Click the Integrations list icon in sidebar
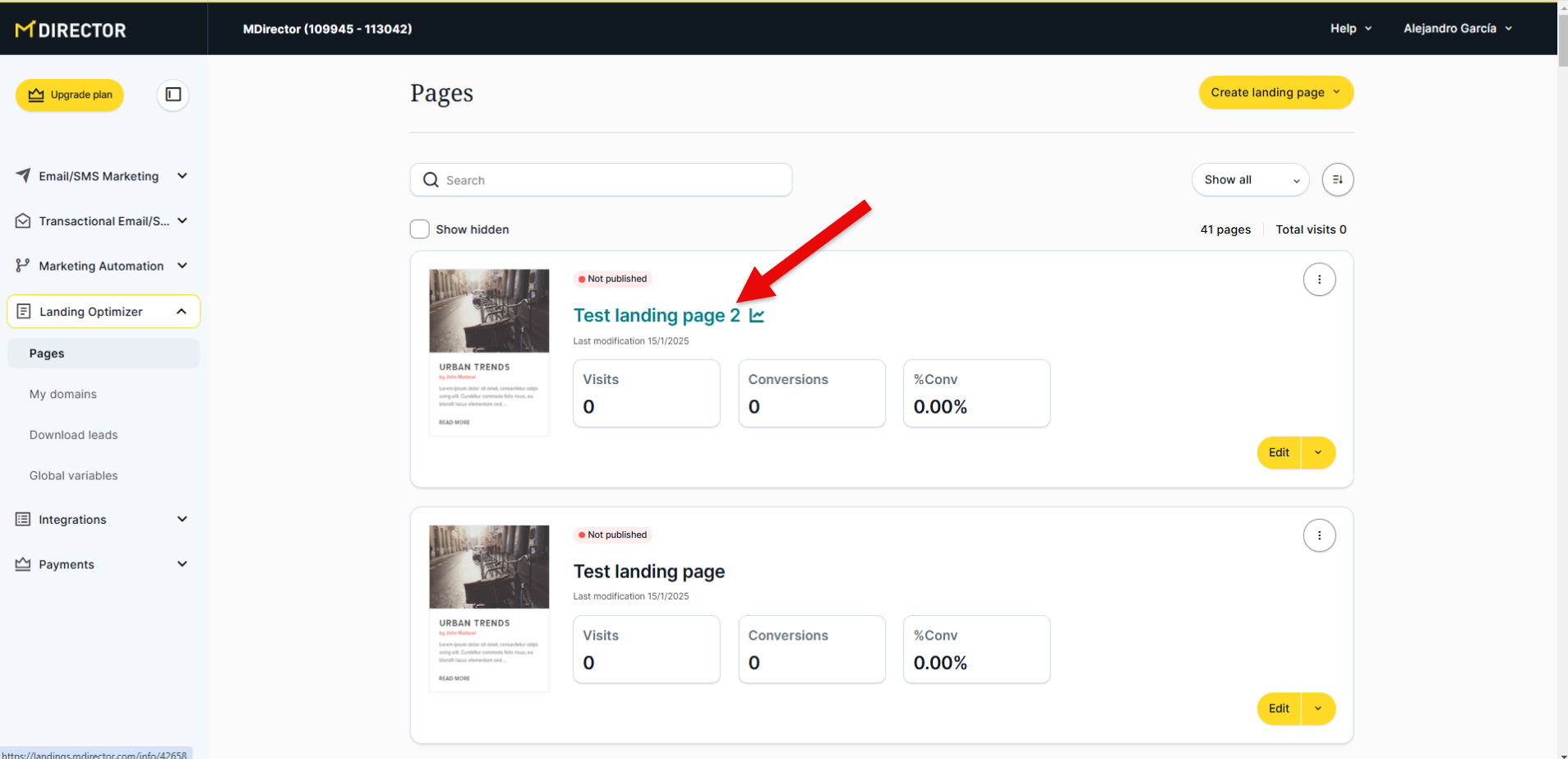Viewport: 1568px width, 759px height. tap(23, 520)
